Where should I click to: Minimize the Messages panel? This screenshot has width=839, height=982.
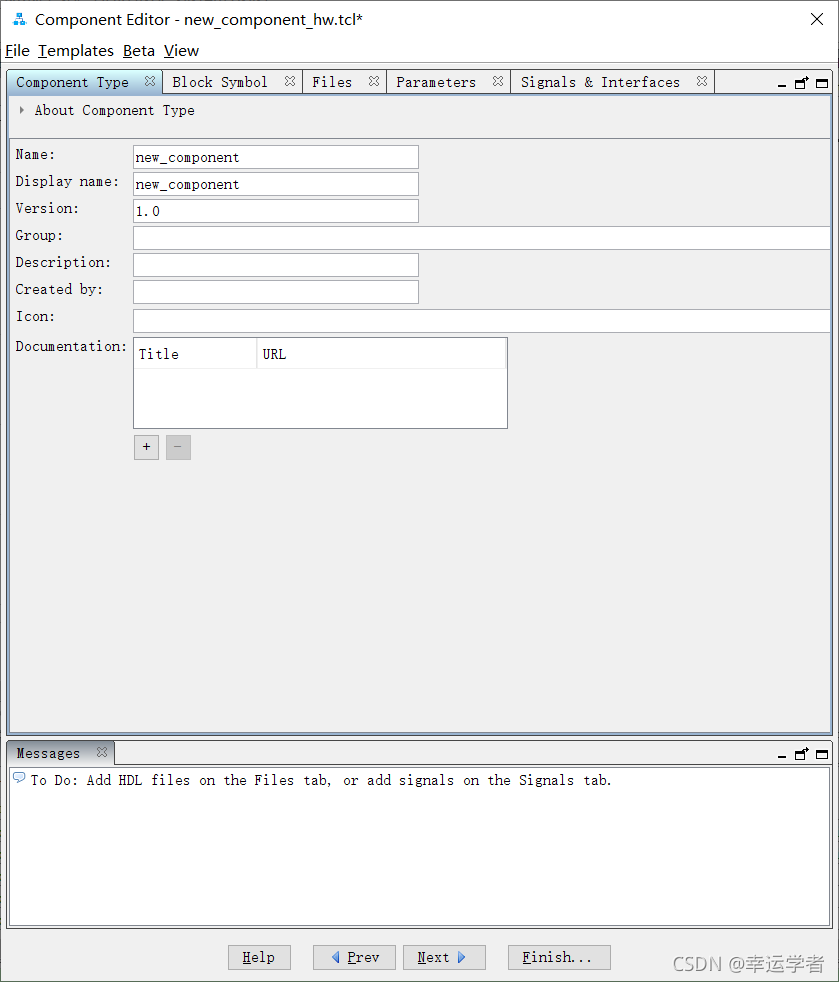pos(782,755)
